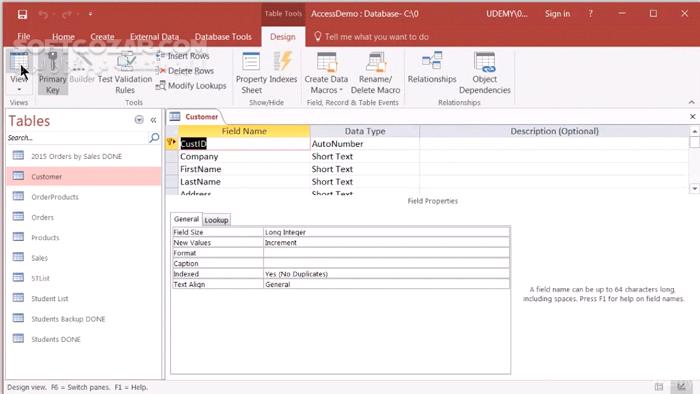Image resolution: width=700 pixels, height=394 pixels.
Task: Switch to the Create ribbon tab
Action: (102, 37)
